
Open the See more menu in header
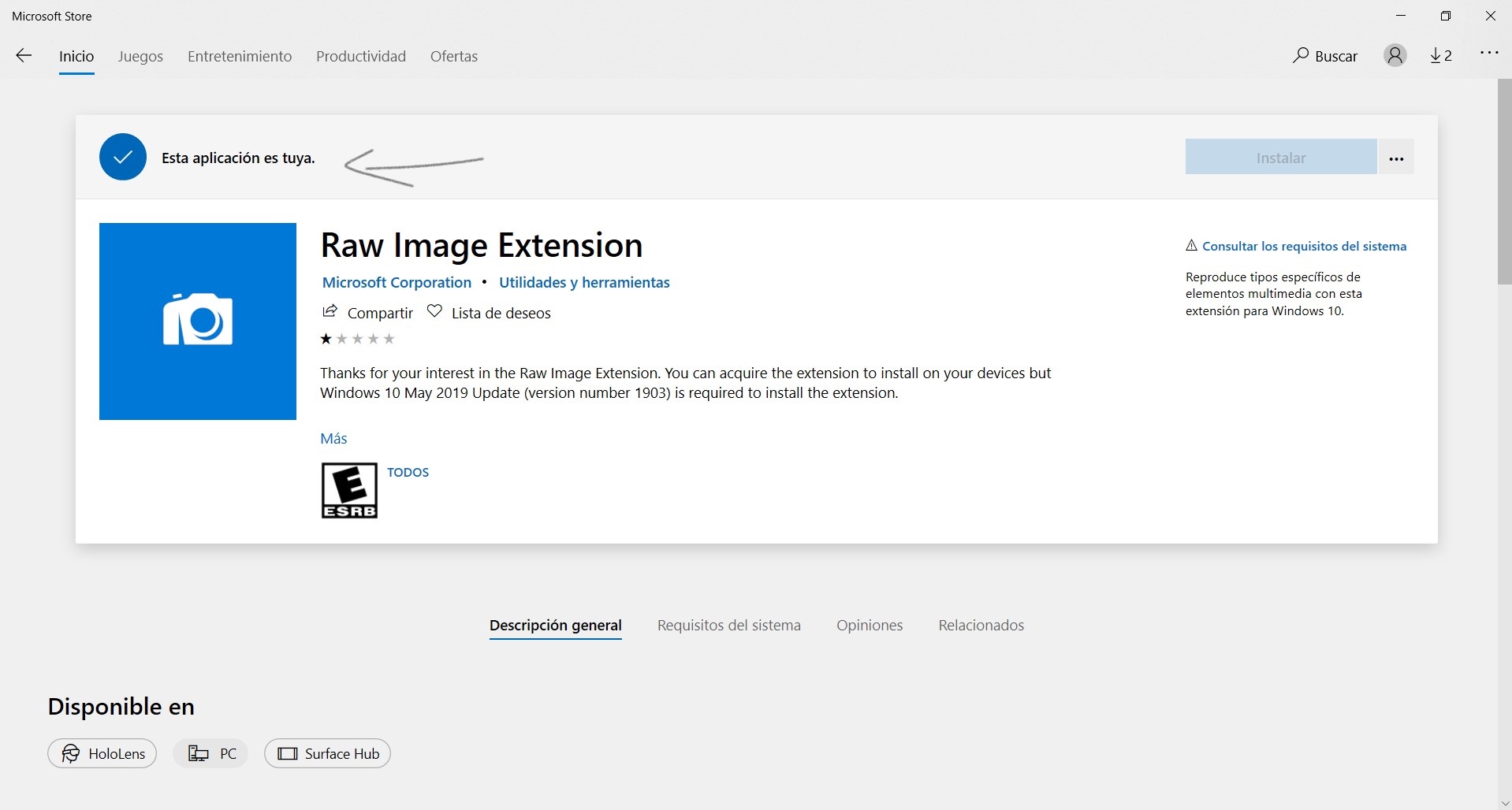coord(1488,54)
